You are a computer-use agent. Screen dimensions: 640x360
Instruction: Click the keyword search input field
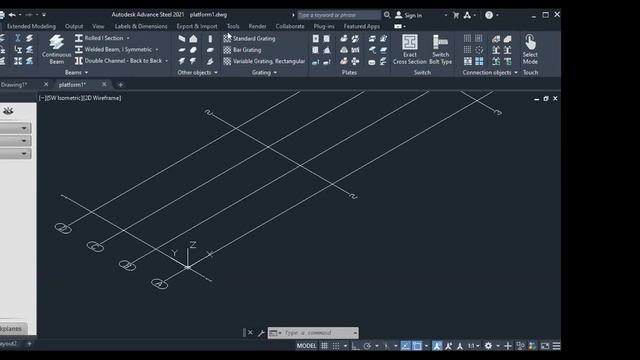[339, 15]
